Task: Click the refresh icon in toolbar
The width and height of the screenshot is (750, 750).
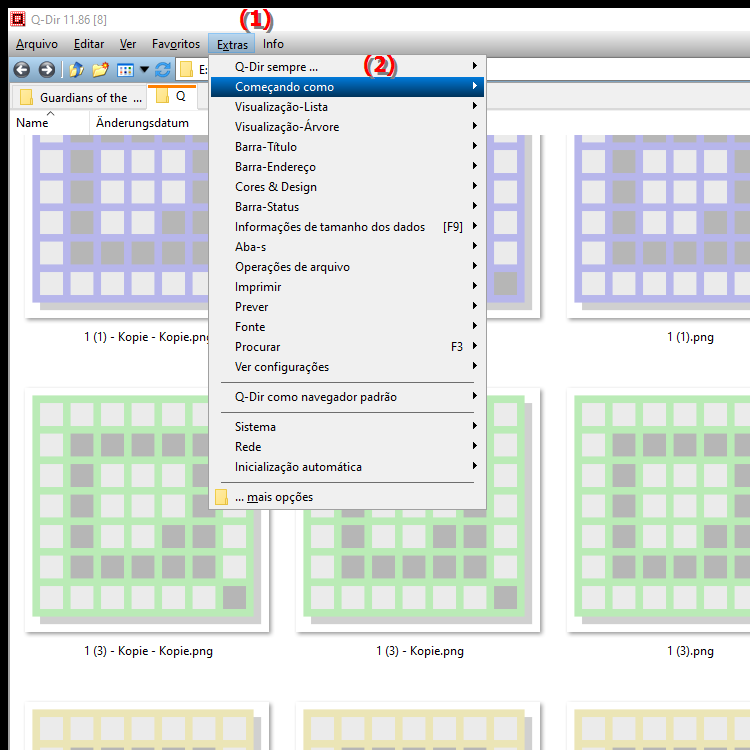Action: point(163,70)
